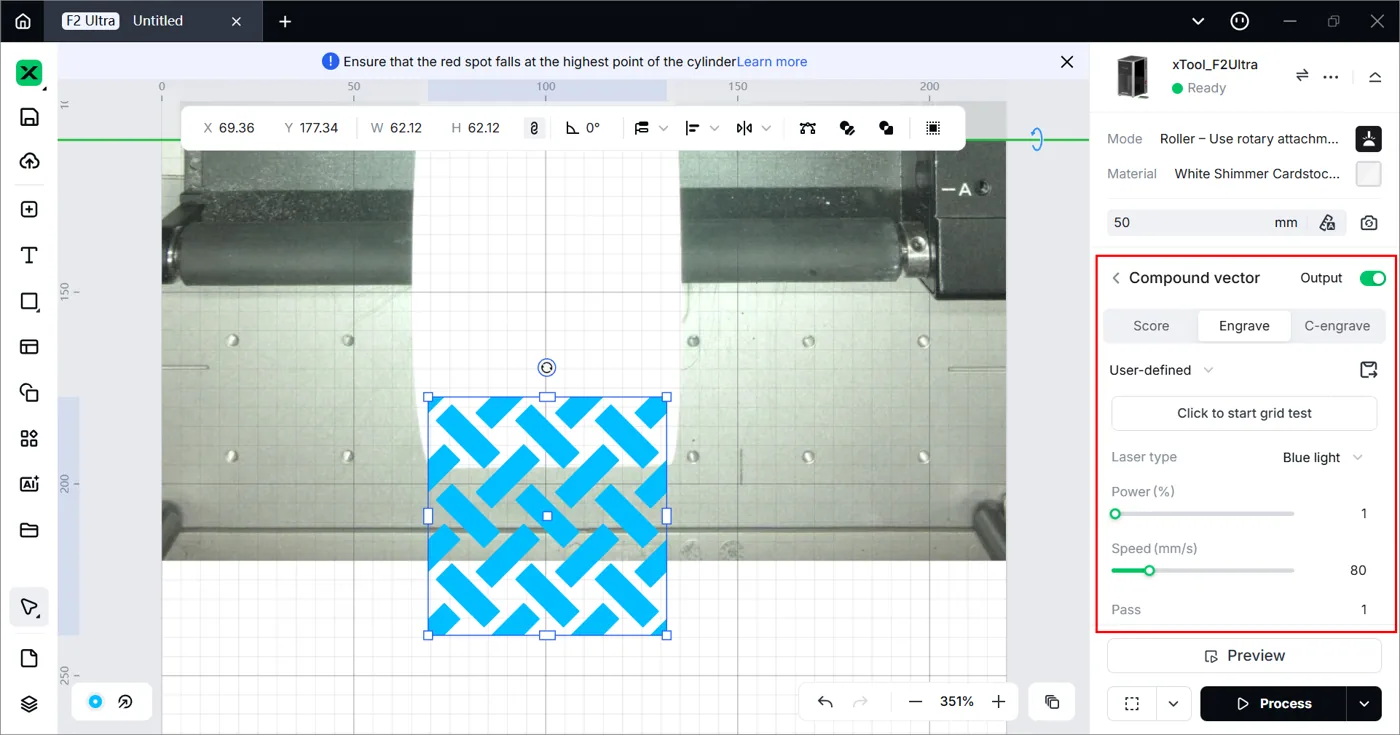Screen dimensions: 1400x735
Task: Switch to the Score tab
Action: tap(1151, 326)
